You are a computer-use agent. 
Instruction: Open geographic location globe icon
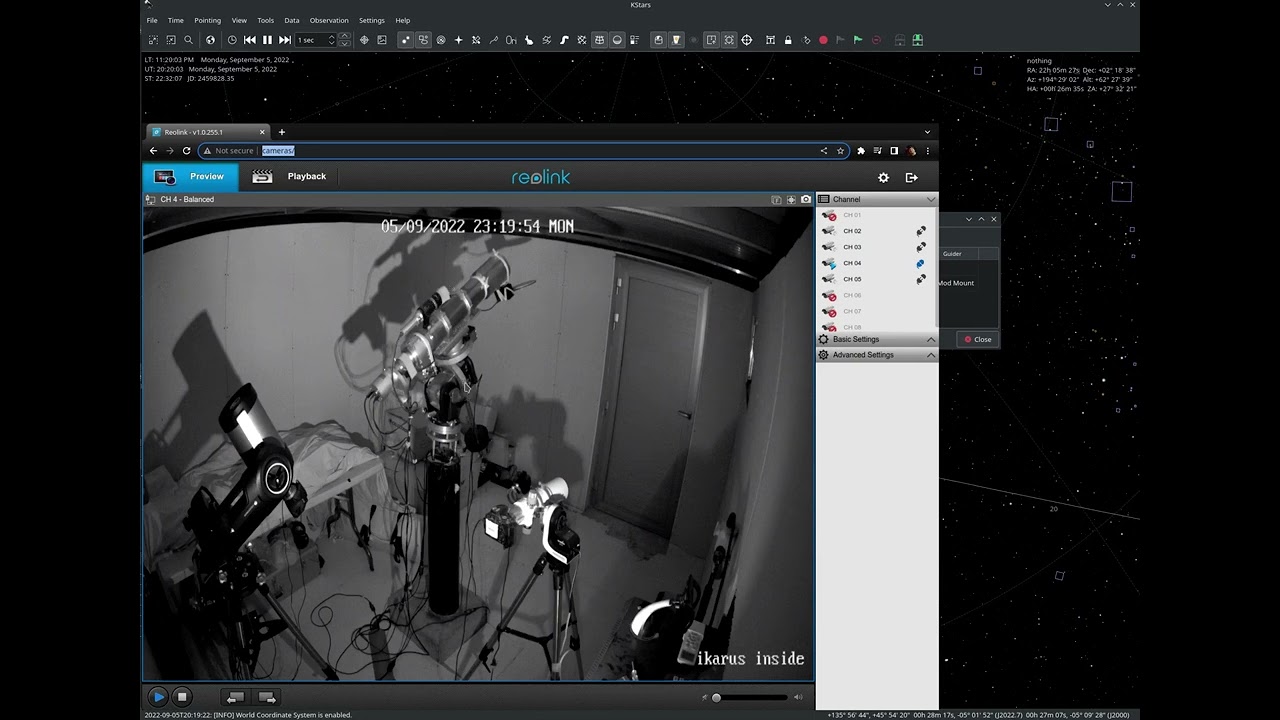210,40
